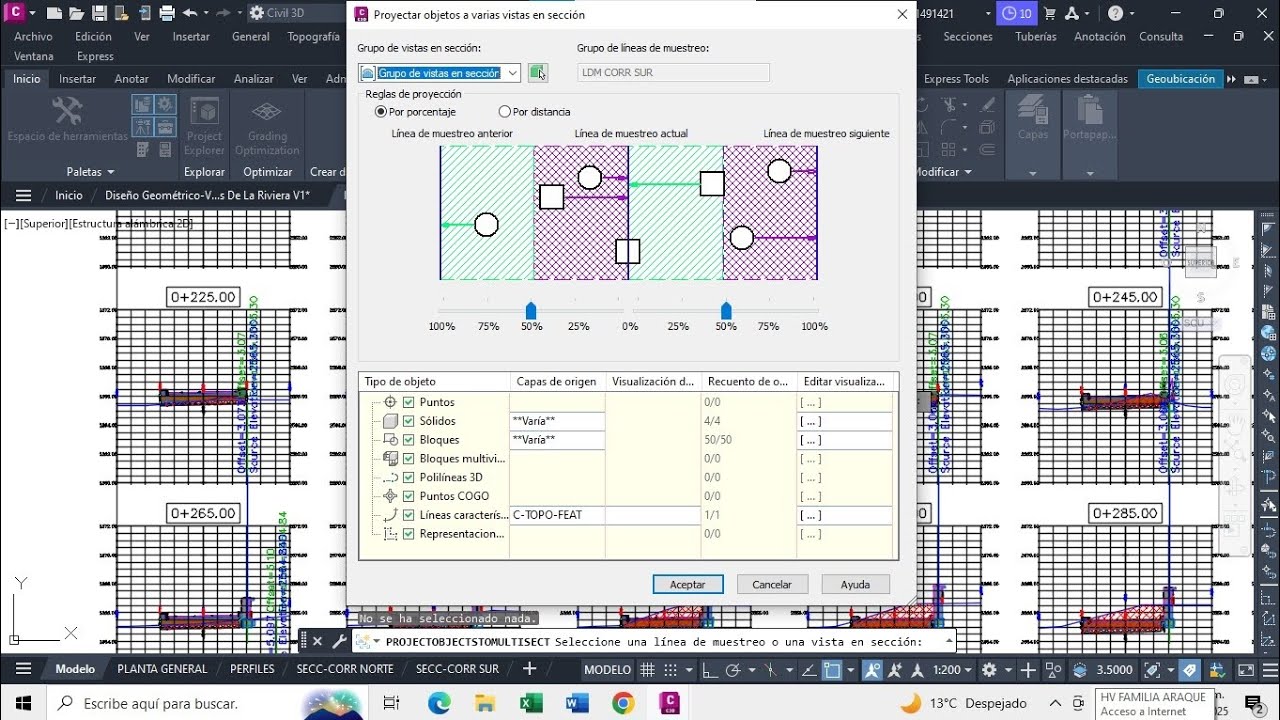Image resolution: width=1280 pixels, height=720 pixels.
Task: Click the LDM CORR SUR sample line field
Action: click(674, 73)
